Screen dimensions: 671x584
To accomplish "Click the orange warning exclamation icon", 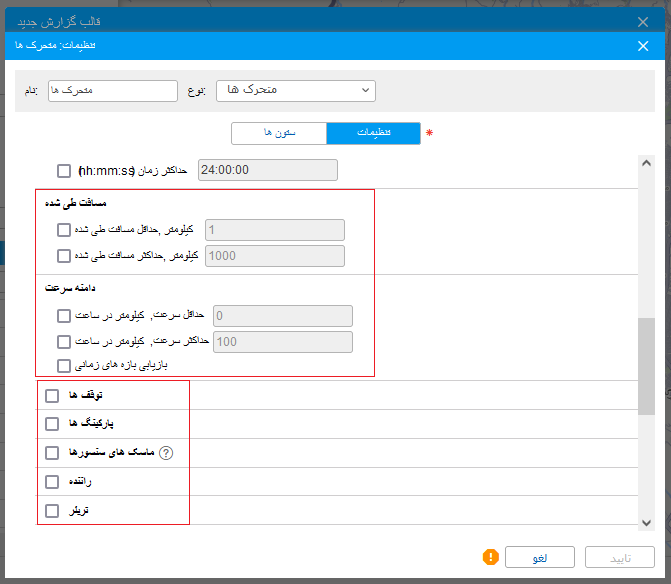I will tap(490, 557).
